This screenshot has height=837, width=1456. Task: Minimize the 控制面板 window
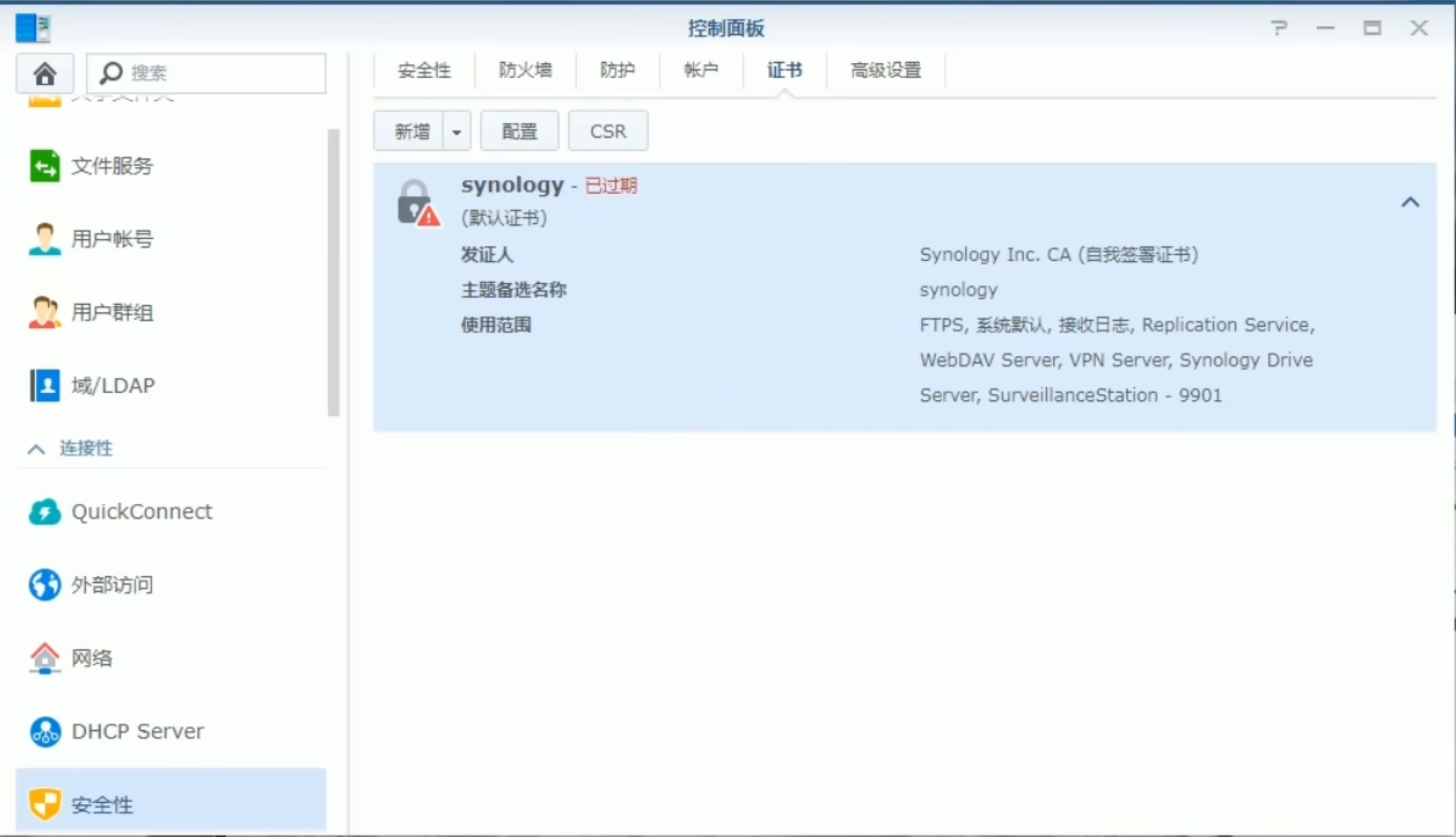pos(1326,27)
